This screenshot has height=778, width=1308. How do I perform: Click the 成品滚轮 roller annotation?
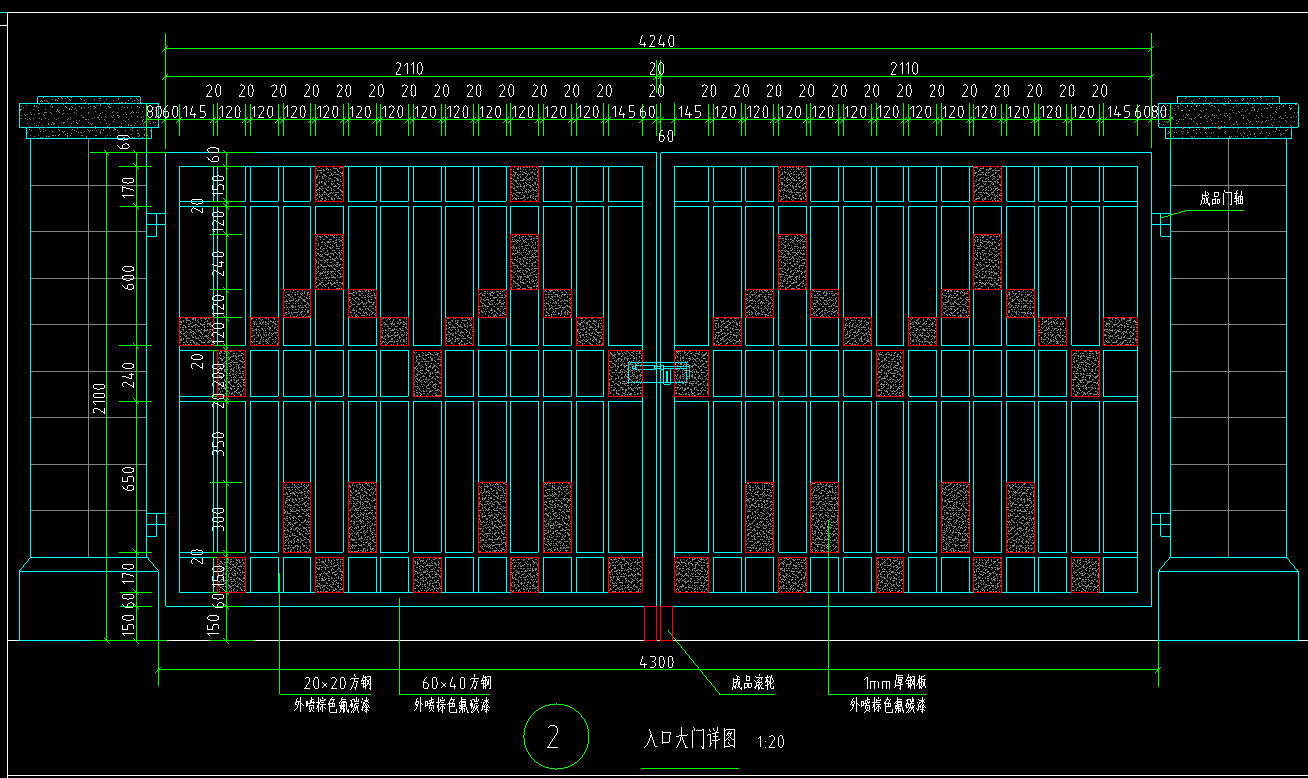(753, 684)
